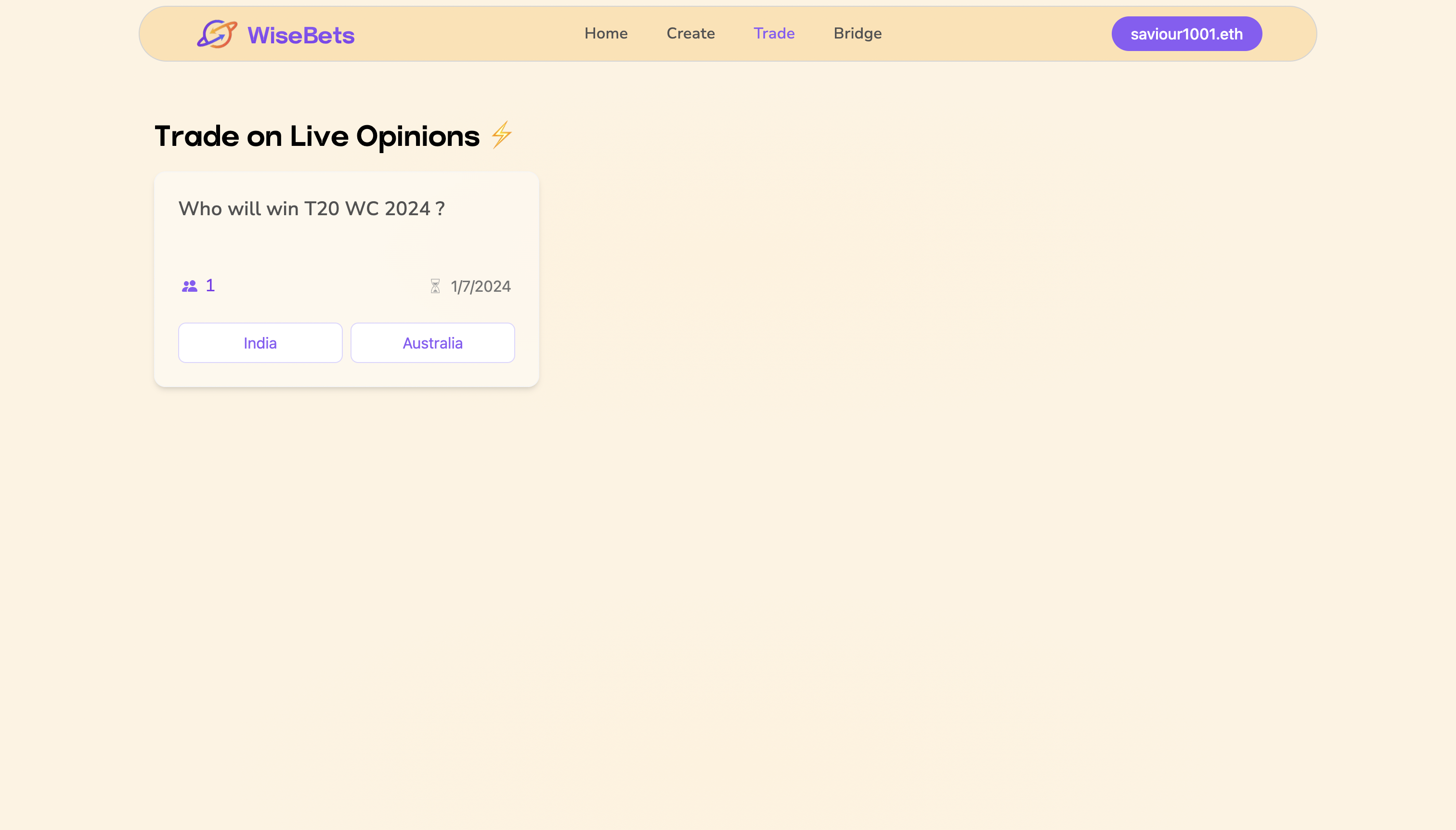Choose India as the winner
Image resolution: width=1456 pixels, height=830 pixels.
tap(260, 343)
